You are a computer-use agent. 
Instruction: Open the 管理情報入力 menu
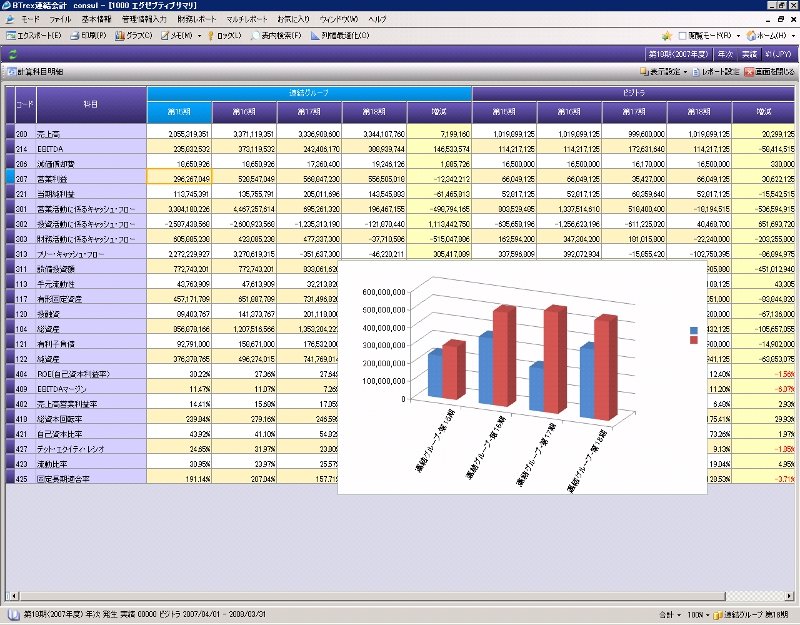coord(144,19)
